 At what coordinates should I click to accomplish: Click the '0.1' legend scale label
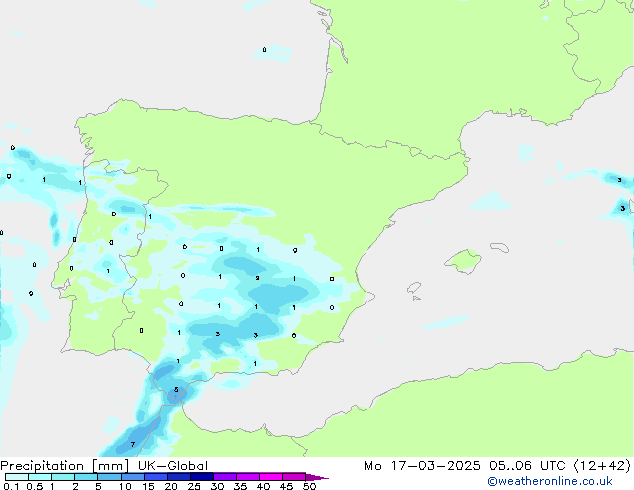[x=11, y=486]
